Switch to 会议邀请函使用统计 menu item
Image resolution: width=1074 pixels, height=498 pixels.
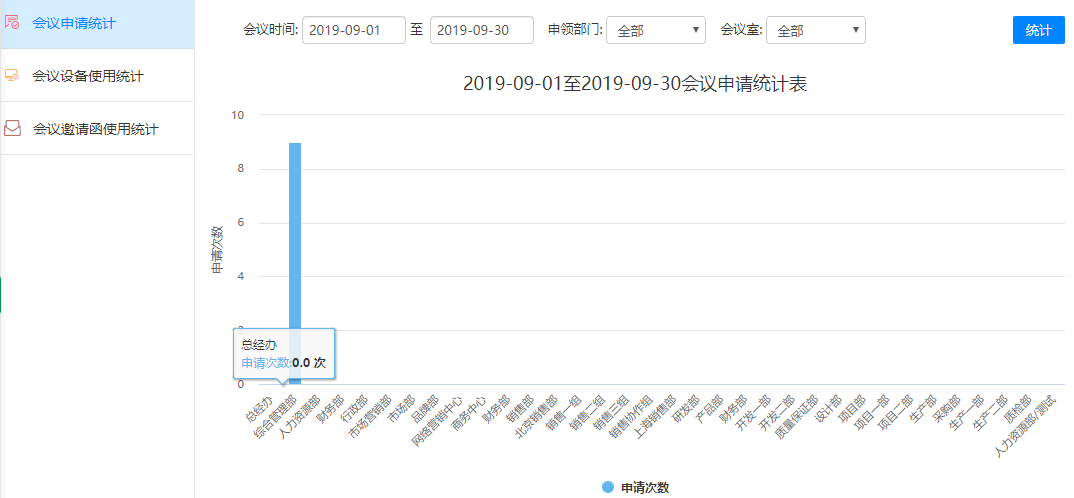tap(95, 129)
